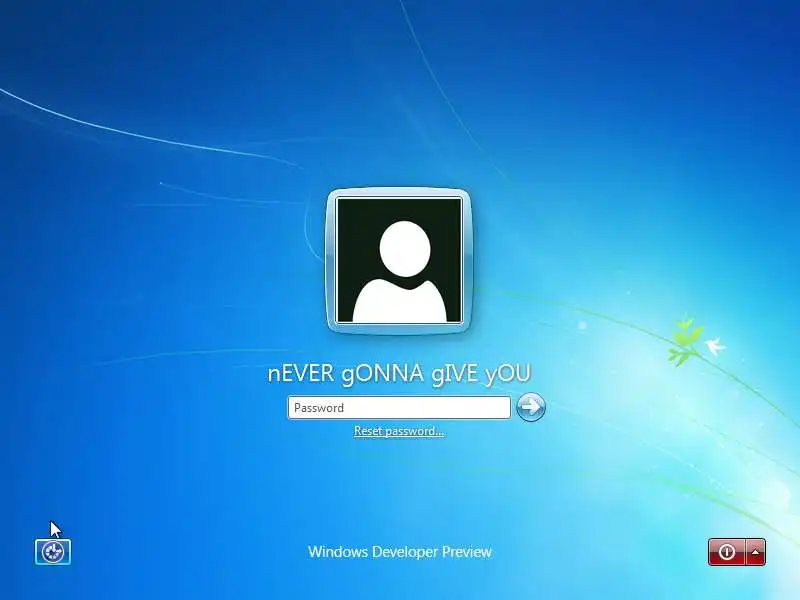Submit password with the arrow button

click(531, 407)
